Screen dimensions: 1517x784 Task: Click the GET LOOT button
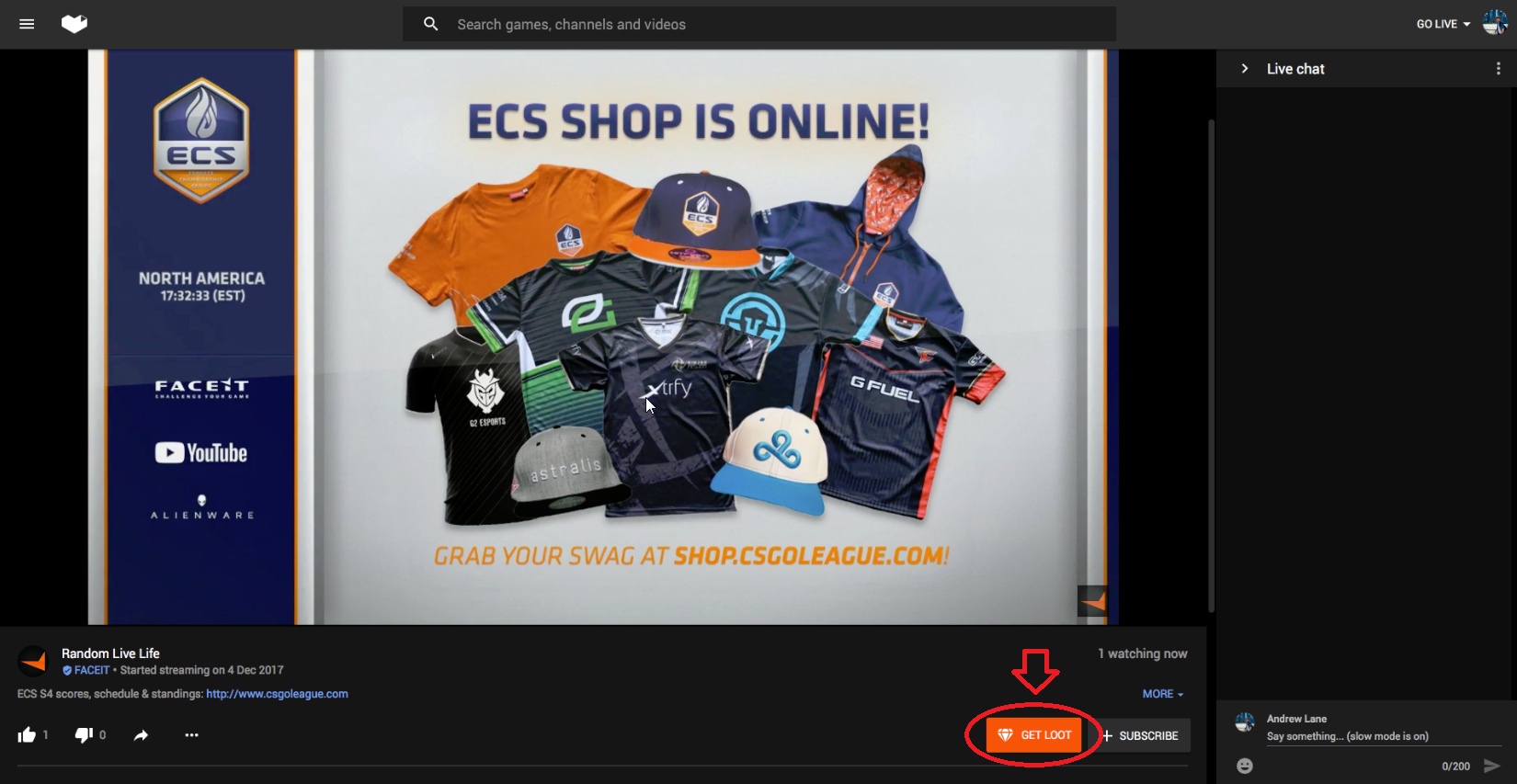point(1034,735)
